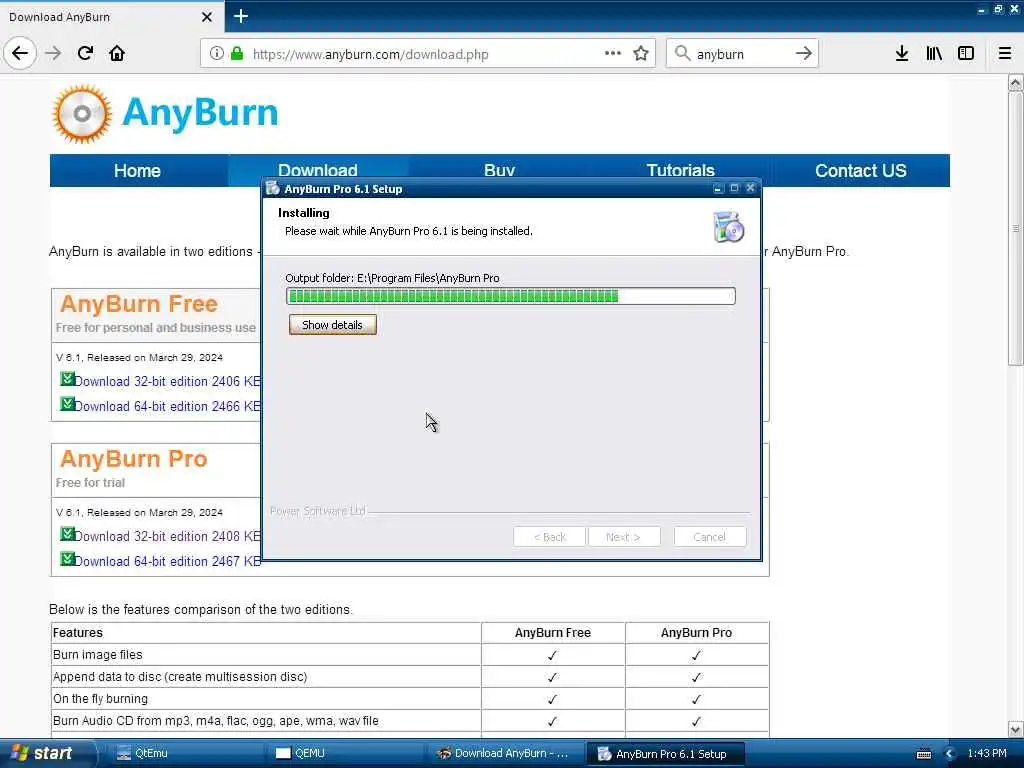Screen dimensions: 1024x768
Task: Click the search magnifier icon
Action: tap(682, 54)
